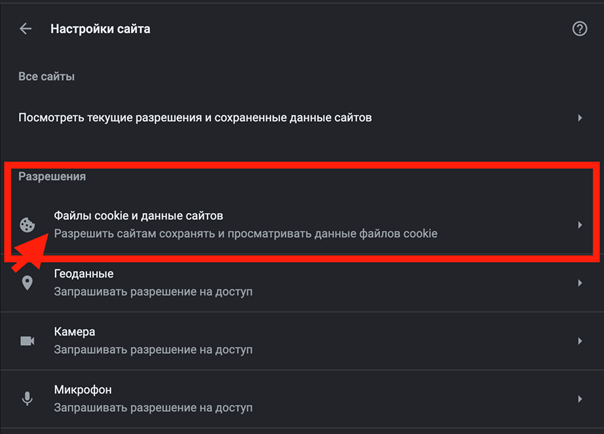This screenshot has width=604, height=434.
Task: Go back using the left arrow icon
Action: [25, 28]
